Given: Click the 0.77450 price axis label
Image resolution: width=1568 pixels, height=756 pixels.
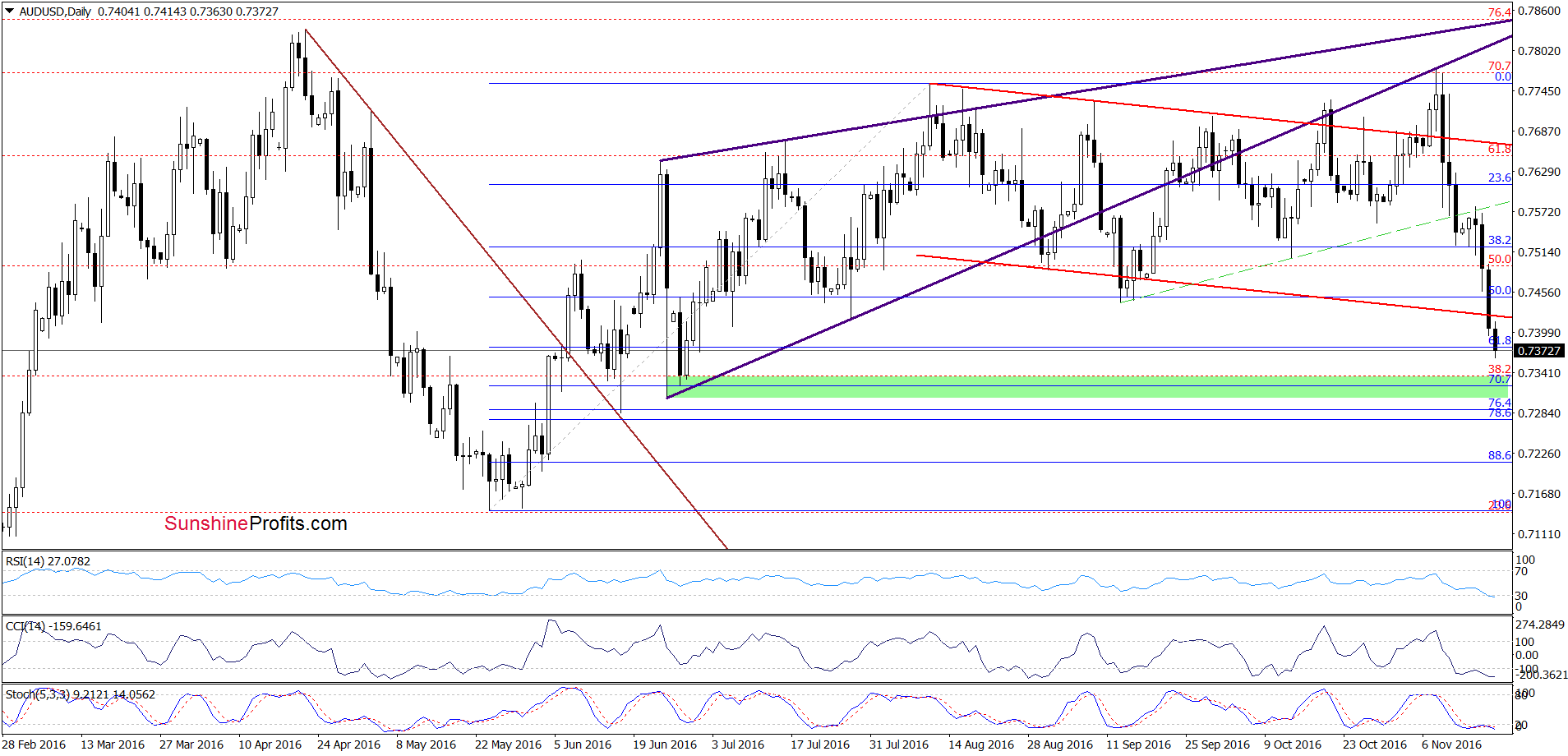Looking at the screenshot, I should (1538, 91).
